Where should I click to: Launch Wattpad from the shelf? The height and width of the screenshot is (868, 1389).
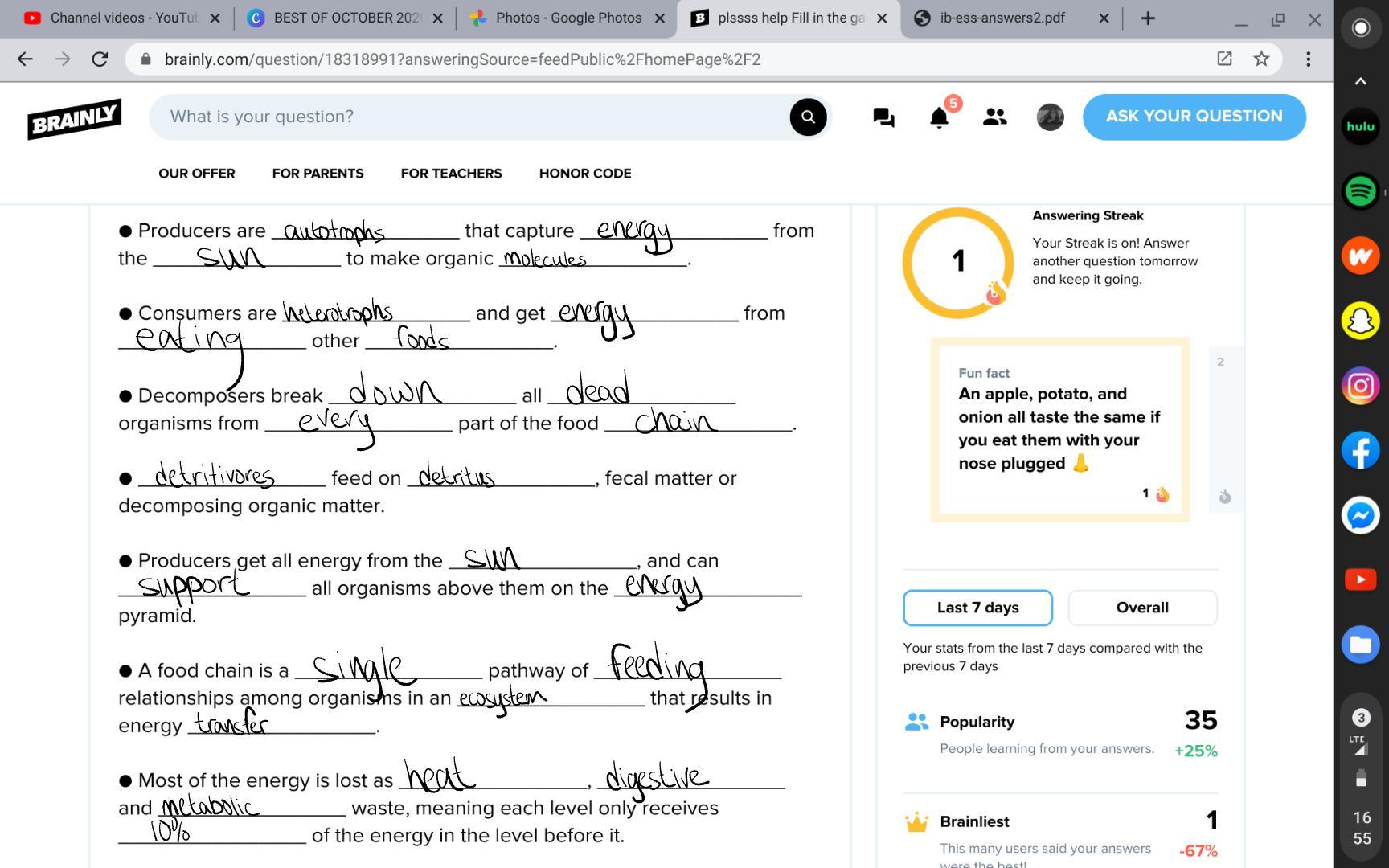(x=1360, y=256)
